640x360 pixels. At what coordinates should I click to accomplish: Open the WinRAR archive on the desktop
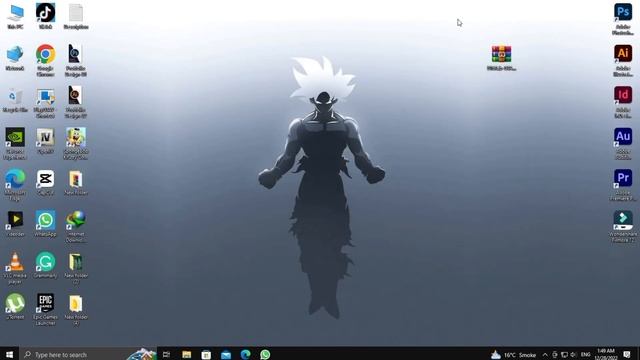coord(502,58)
